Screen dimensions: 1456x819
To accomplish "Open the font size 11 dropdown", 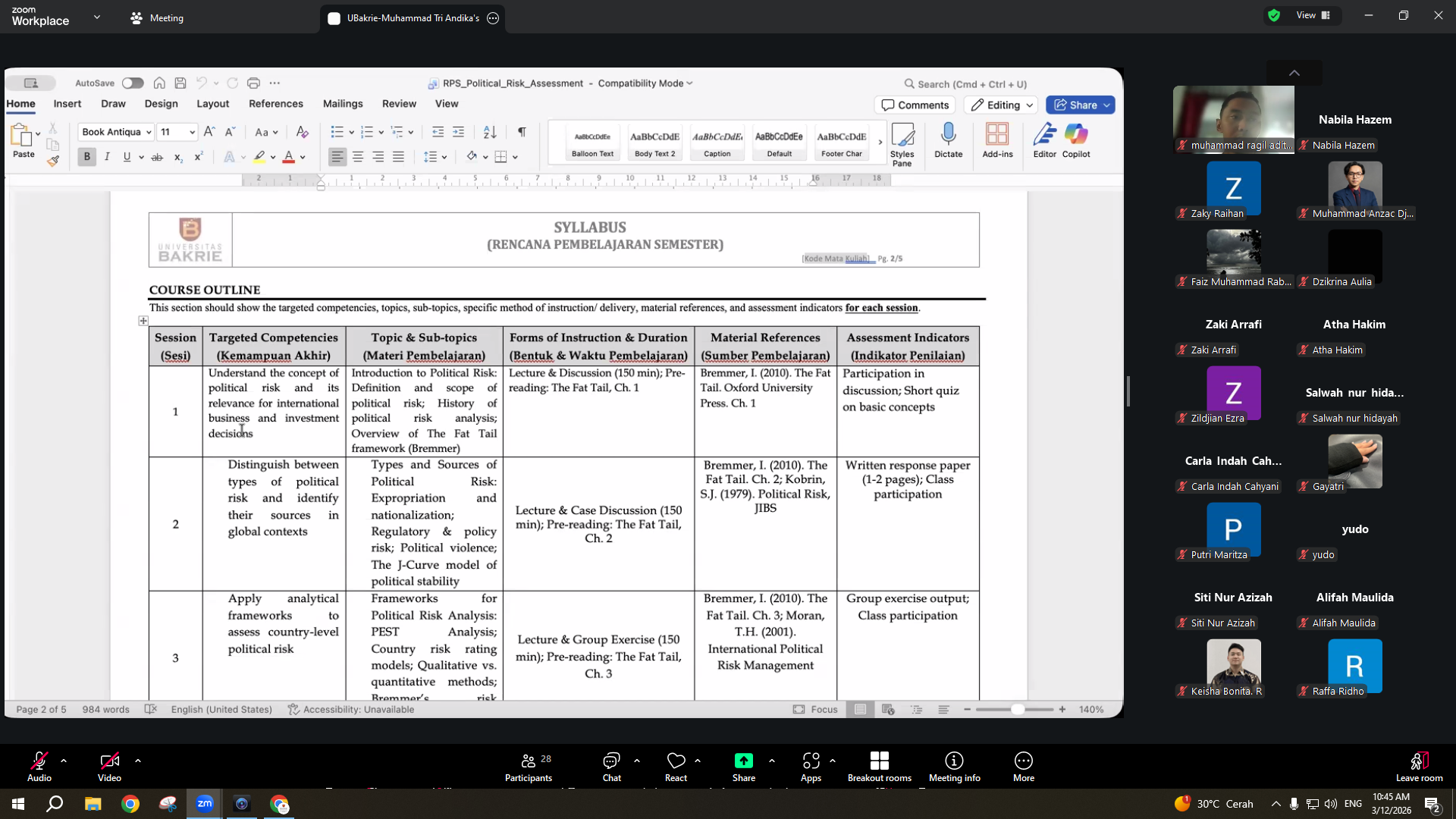I will [192, 132].
